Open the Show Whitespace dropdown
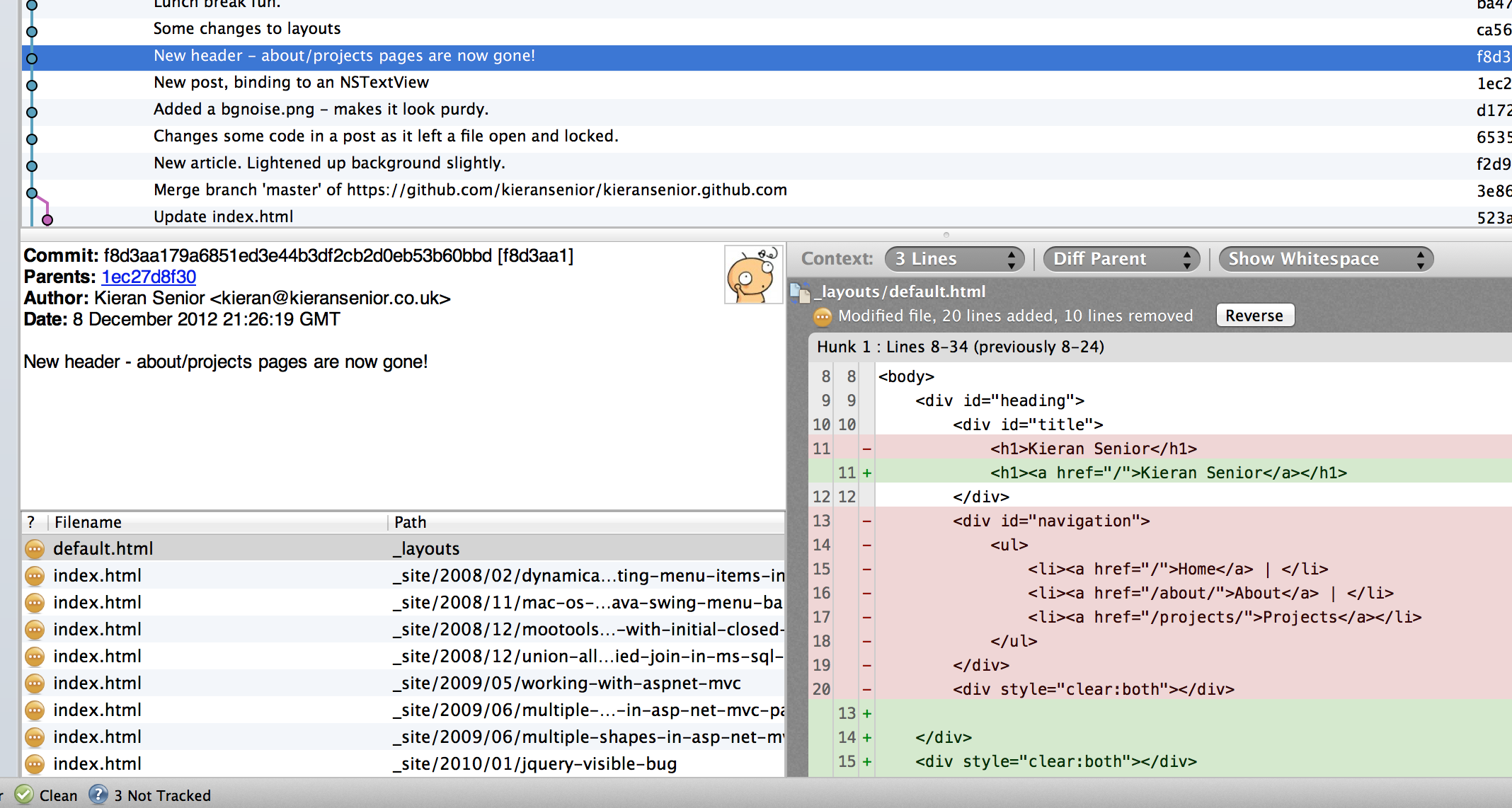This screenshot has width=1512, height=808. pyautogui.click(x=1325, y=259)
